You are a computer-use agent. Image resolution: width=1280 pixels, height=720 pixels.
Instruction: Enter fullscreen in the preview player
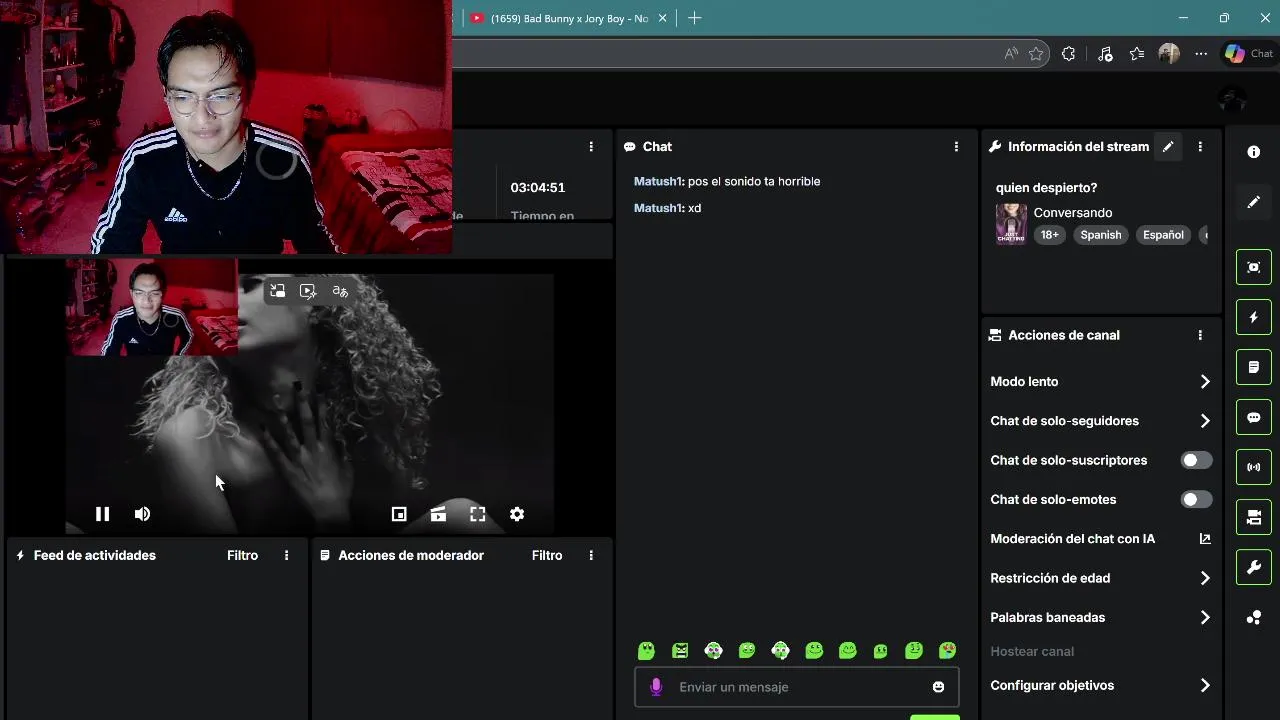point(478,514)
